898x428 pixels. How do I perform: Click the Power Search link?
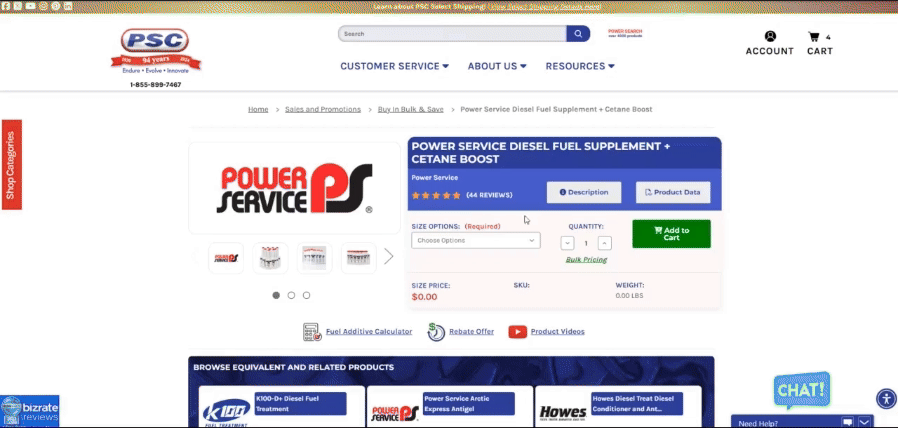point(625,33)
